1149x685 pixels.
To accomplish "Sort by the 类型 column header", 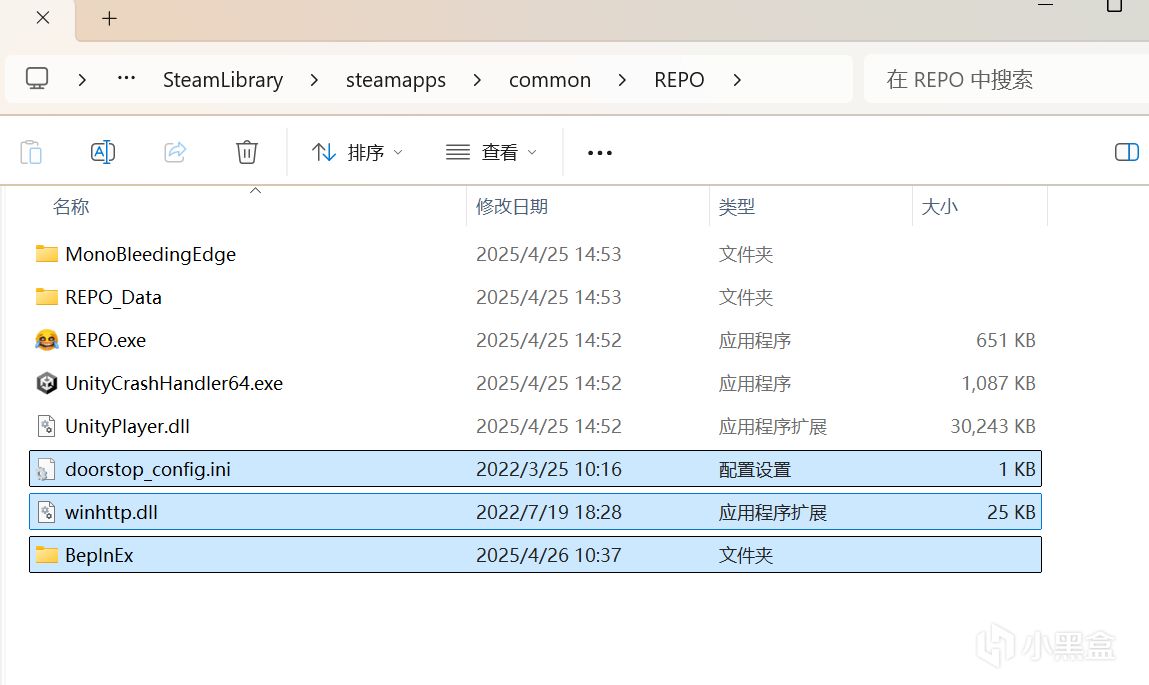I will click(x=736, y=207).
